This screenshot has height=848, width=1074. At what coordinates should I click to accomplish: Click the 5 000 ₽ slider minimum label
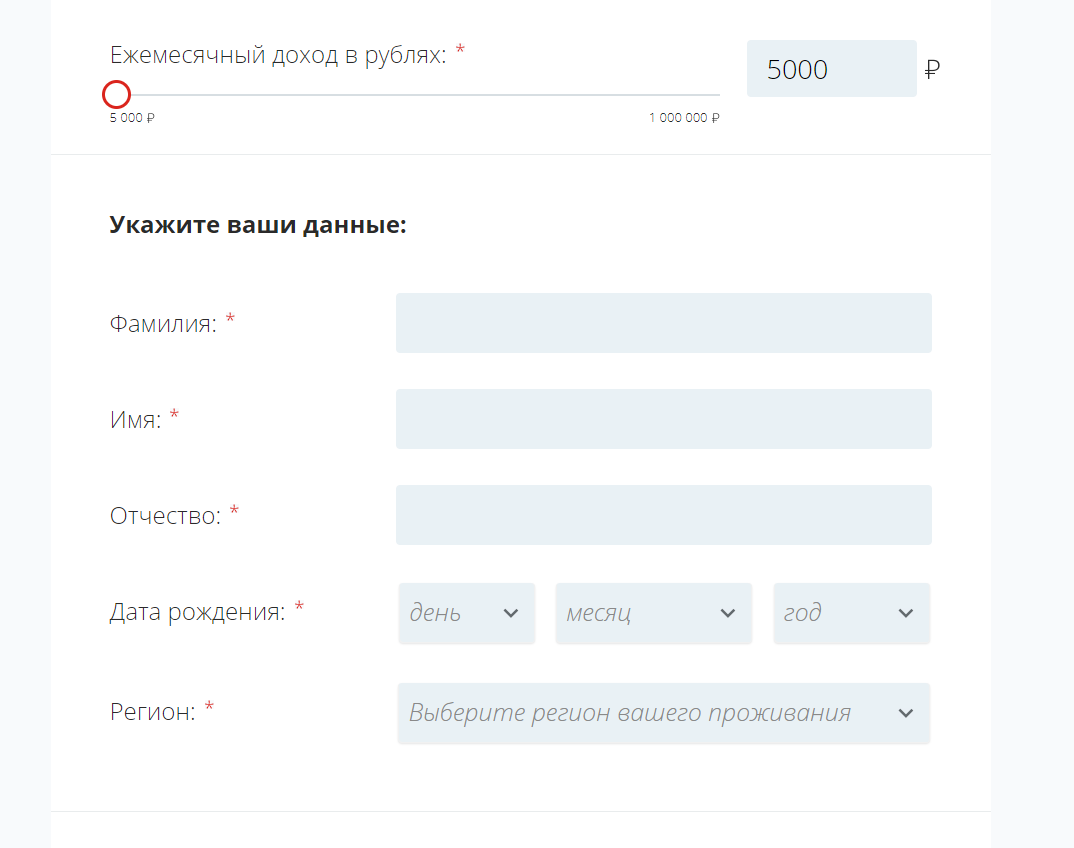(x=132, y=118)
